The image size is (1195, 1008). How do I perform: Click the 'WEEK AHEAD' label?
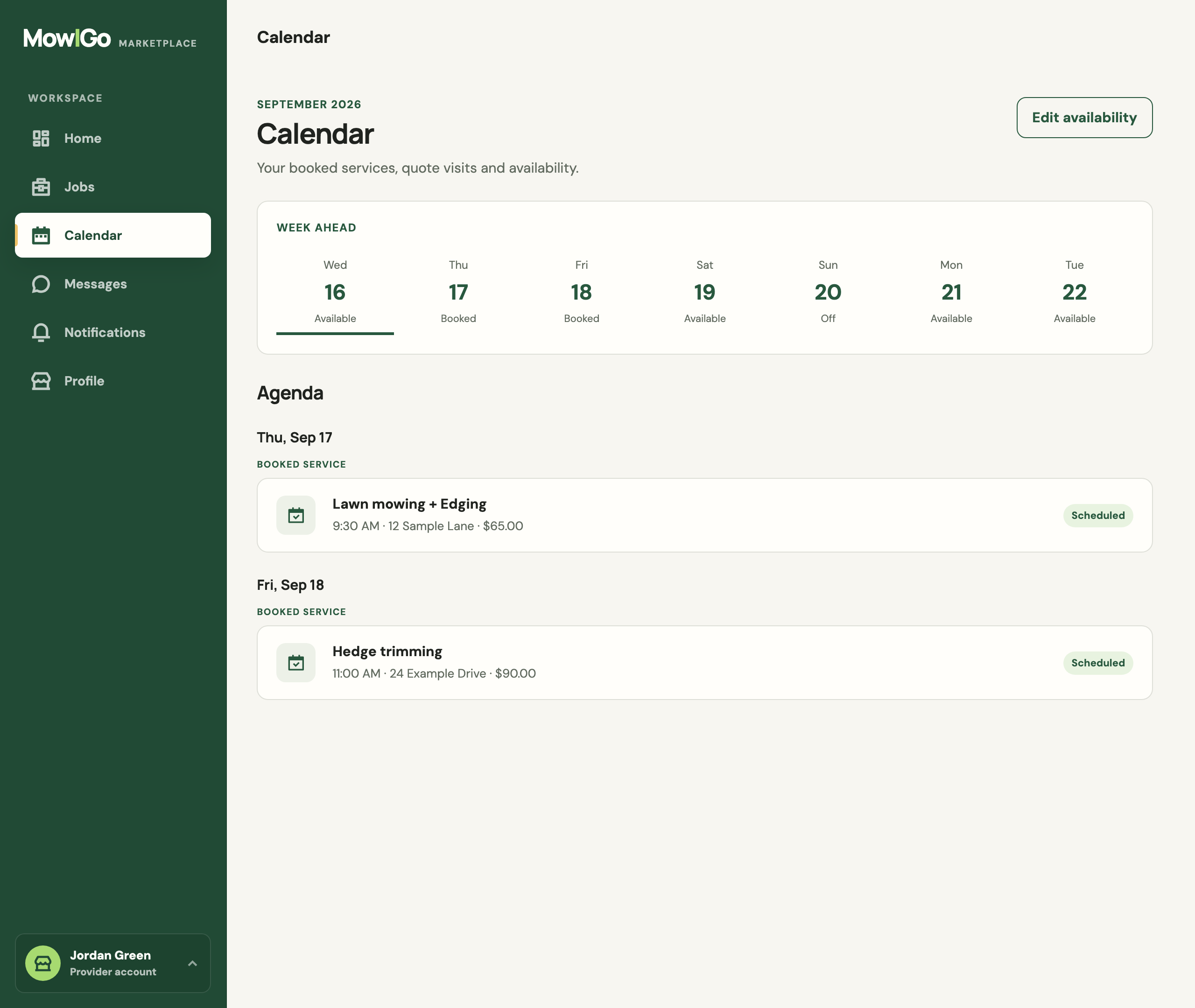pos(316,228)
